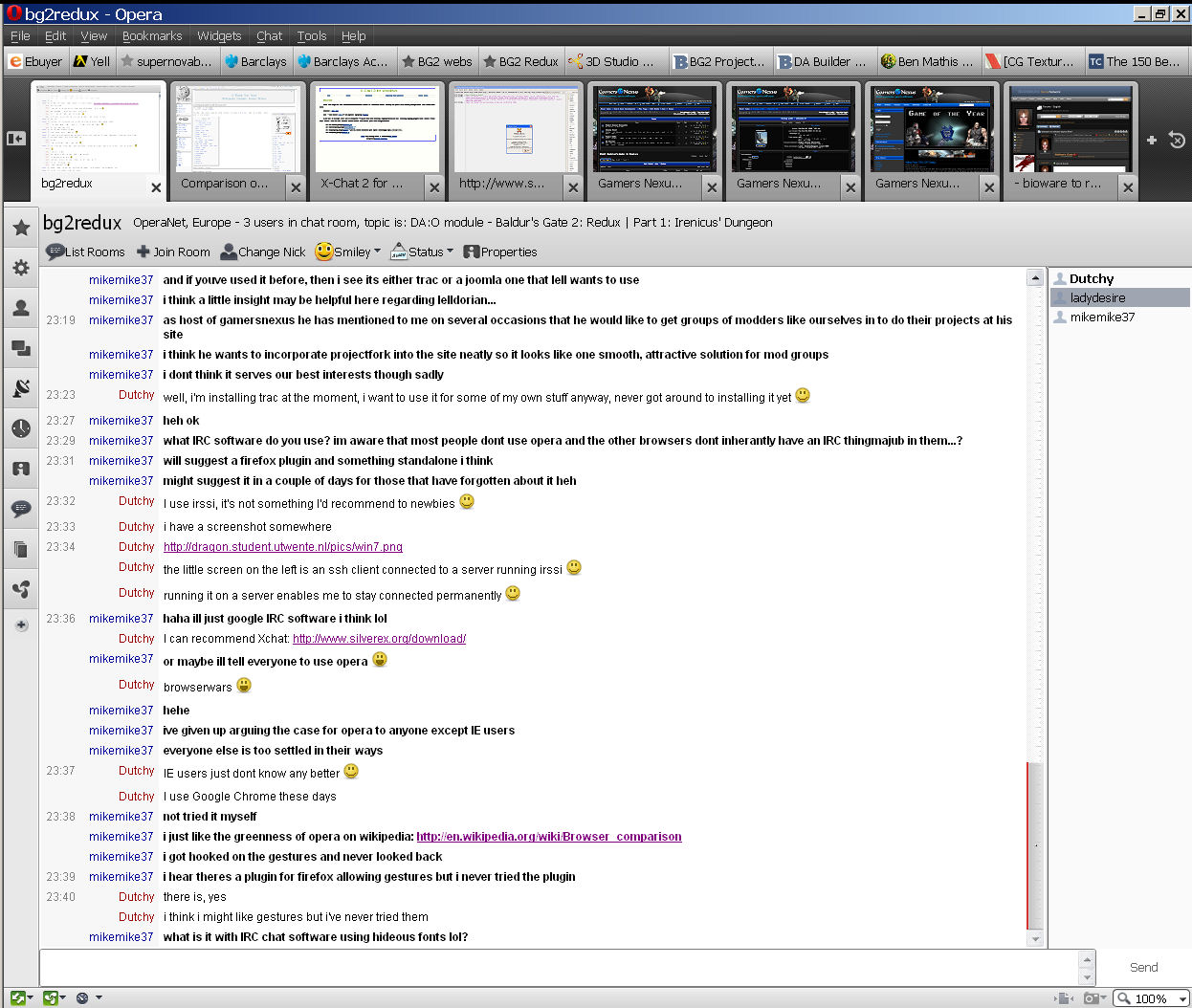
Task: Focus the chat message input field
Action: pos(559,967)
